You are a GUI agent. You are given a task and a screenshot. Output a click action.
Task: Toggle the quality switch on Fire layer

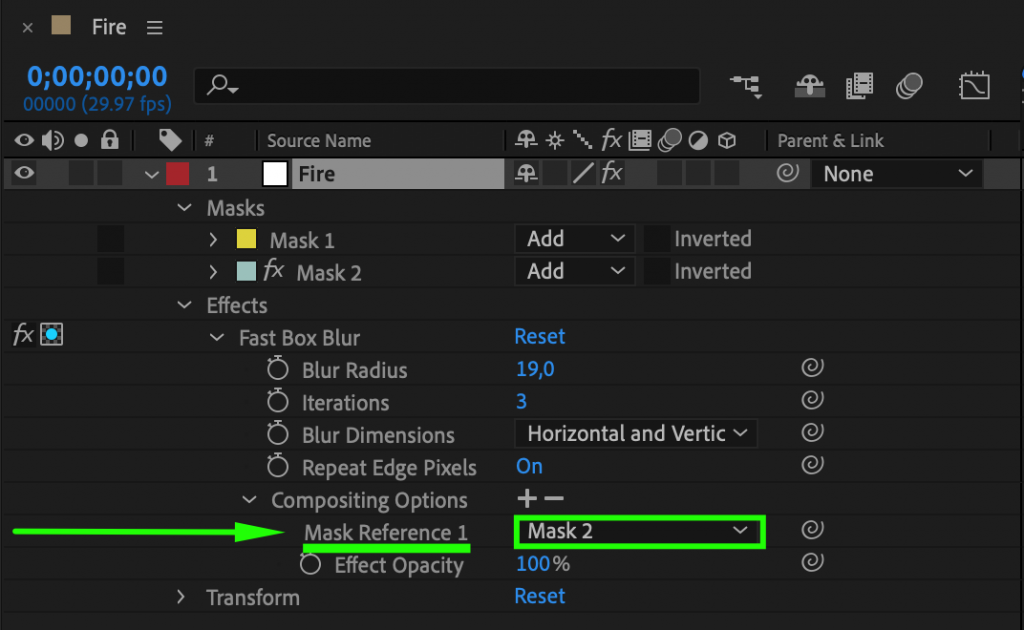[583, 173]
